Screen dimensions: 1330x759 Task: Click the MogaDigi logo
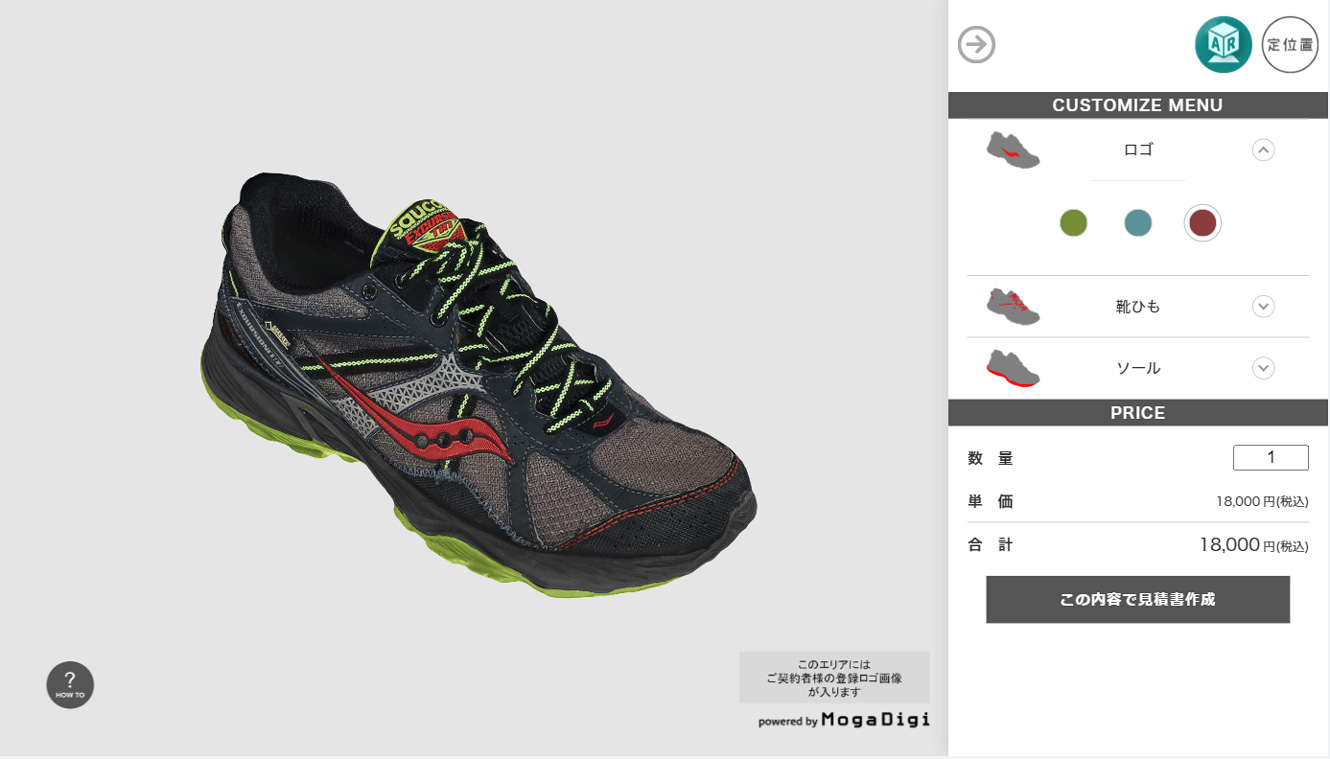(x=875, y=720)
